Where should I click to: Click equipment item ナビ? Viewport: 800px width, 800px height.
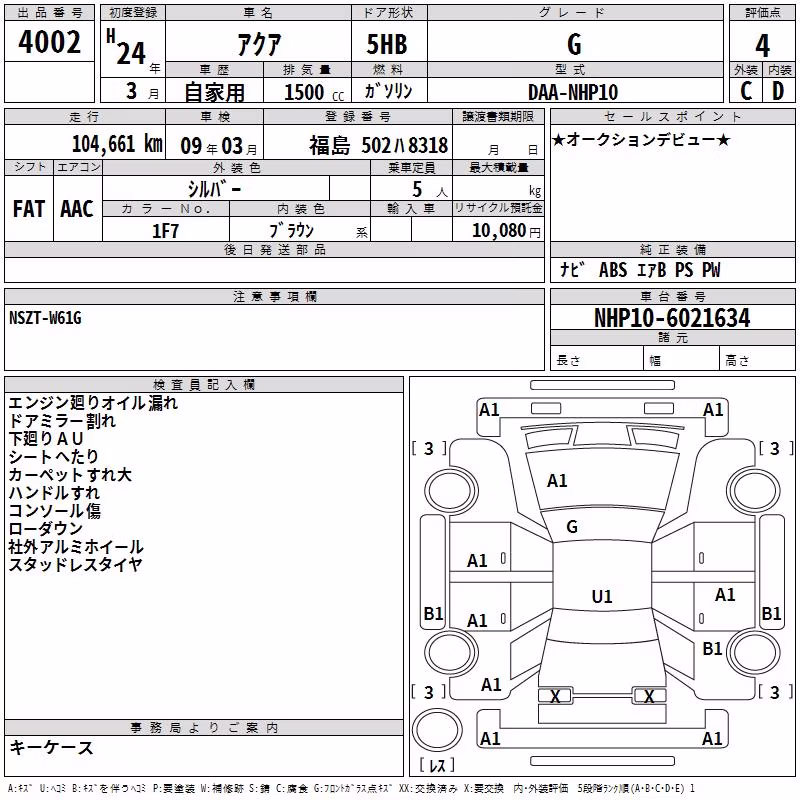point(572,269)
